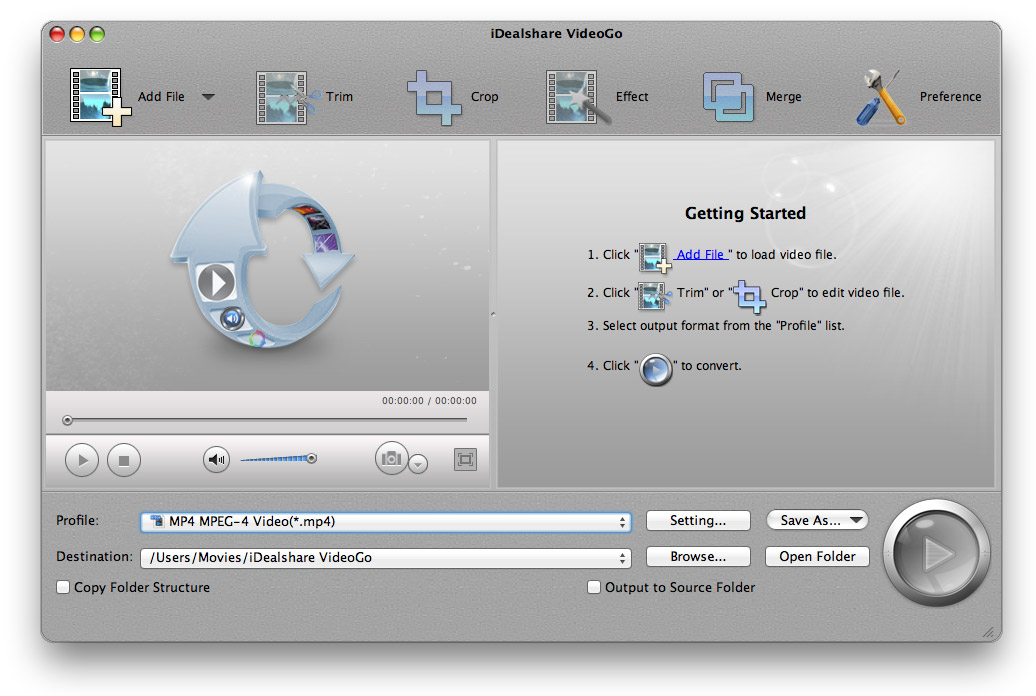Image resolution: width=1036 pixels, height=696 pixels.
Task: Check Output to Source Folder
Action: click(x=594, y=588)
